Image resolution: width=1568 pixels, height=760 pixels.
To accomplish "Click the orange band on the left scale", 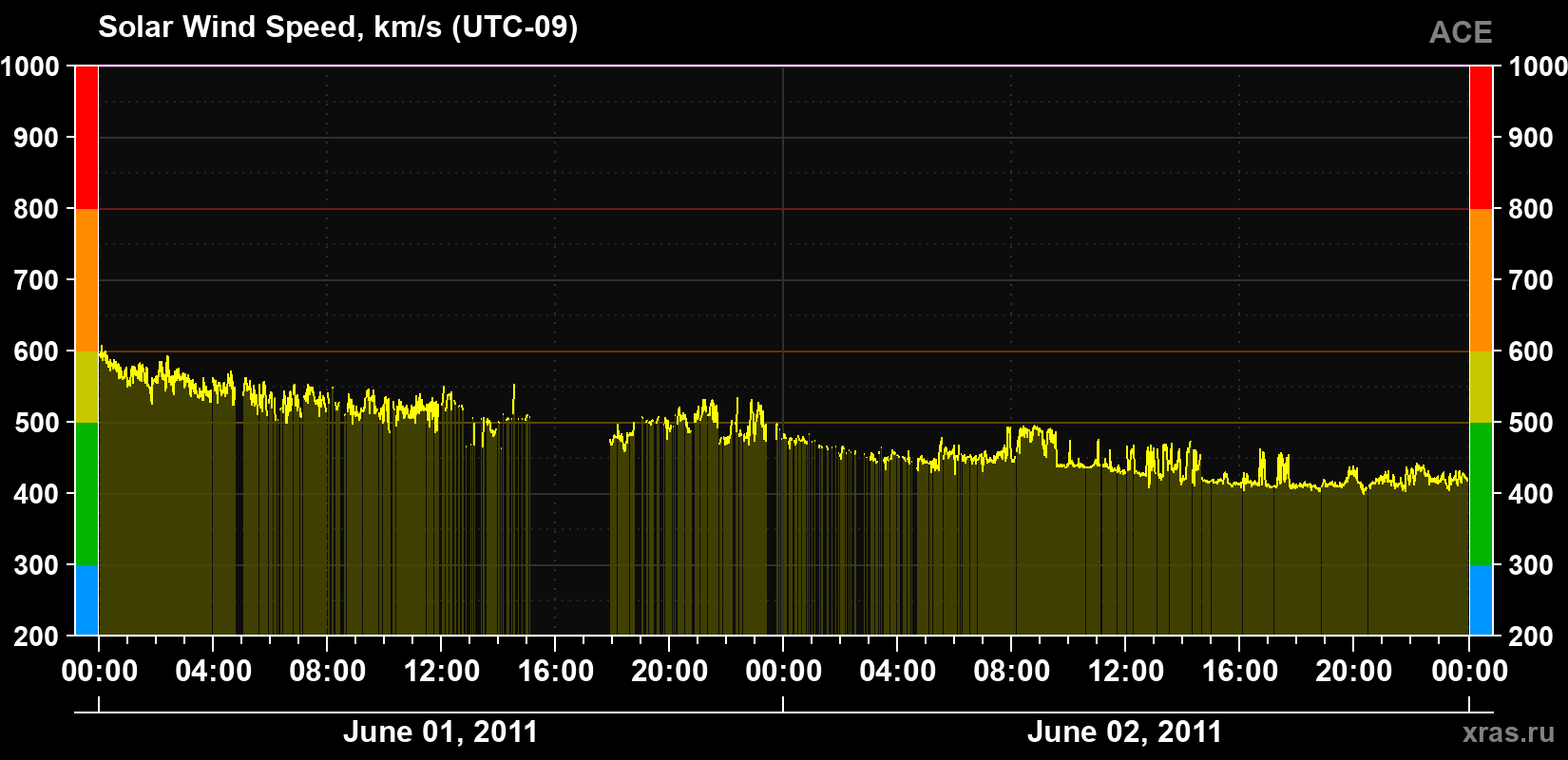I will (86, 280).
